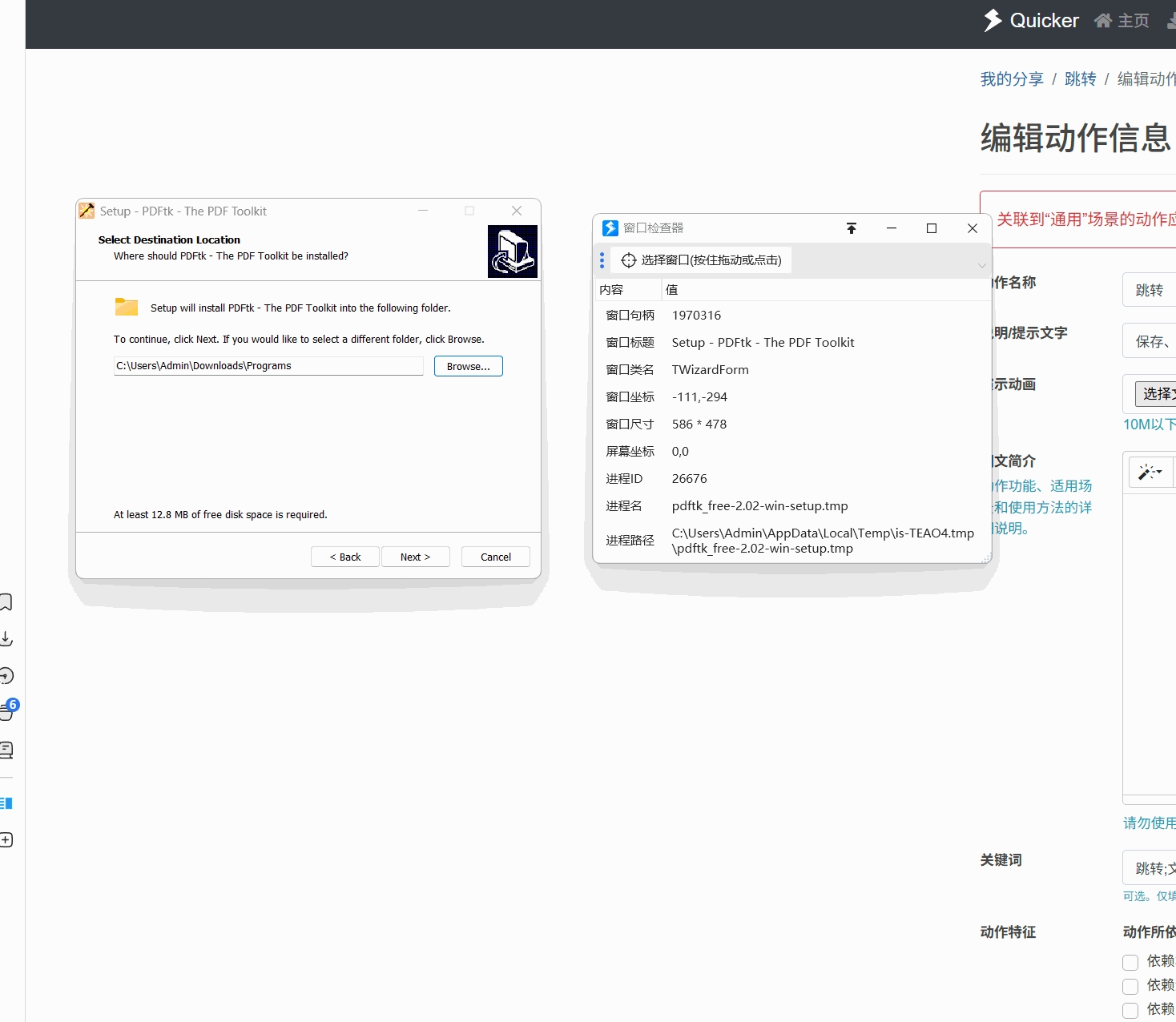Open the magic wand dropdown in the editor
Image resolution: width=1176 pixels, height=1022 pixels.
tap(1151, 473)
